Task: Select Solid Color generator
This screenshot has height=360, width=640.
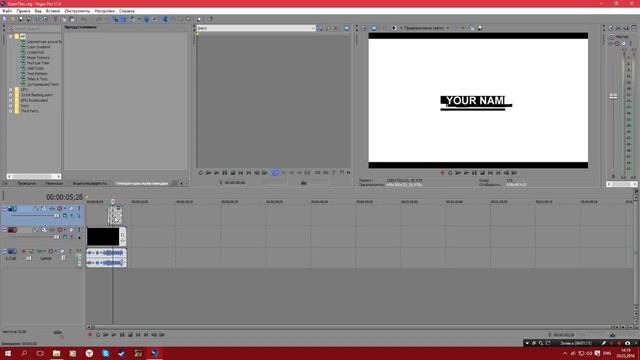Action: (35, 68)
